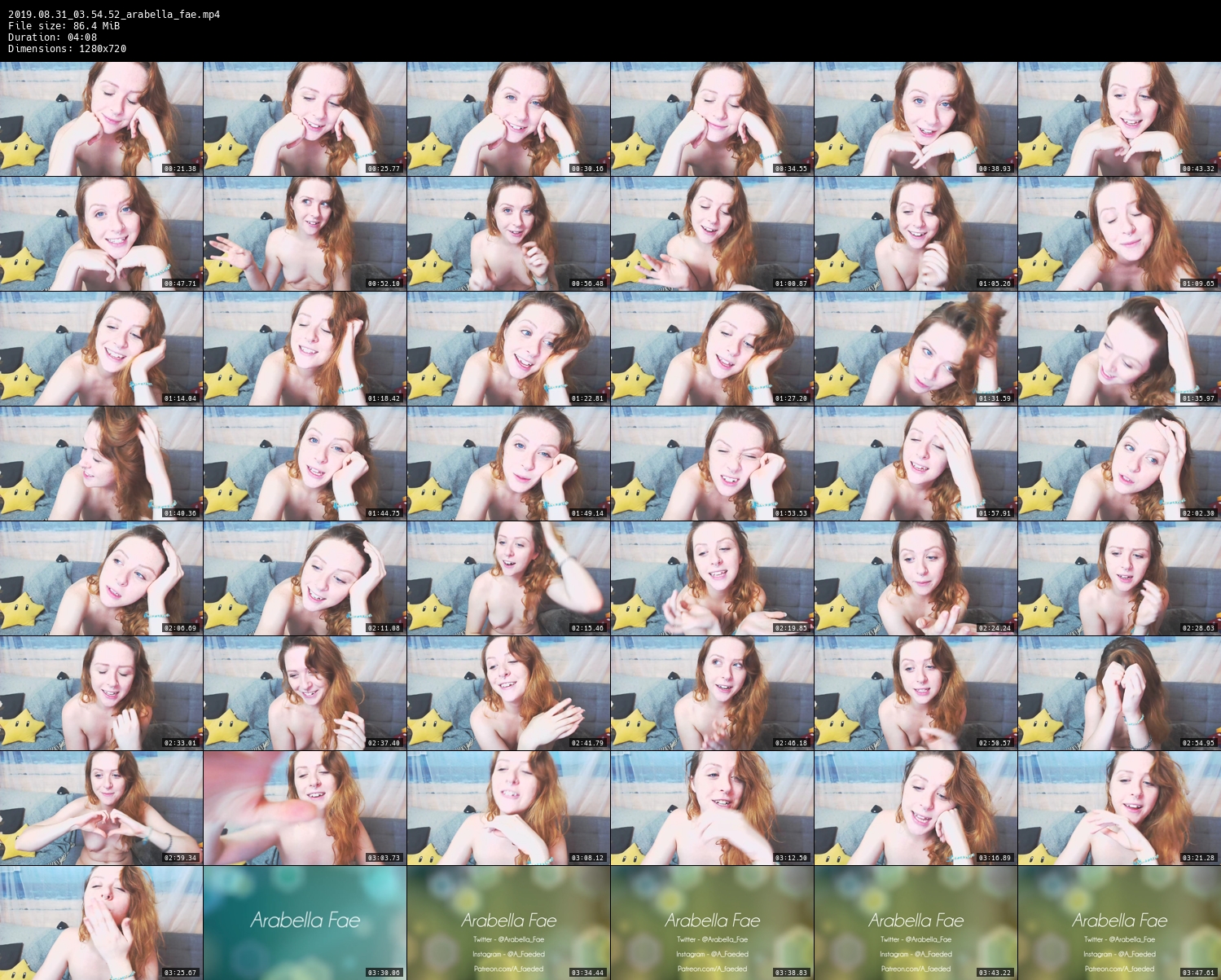This screenshot has width=1221, height=980.
Task: Click the Dimensions 1280x720 text line
Action: point(67,49)
